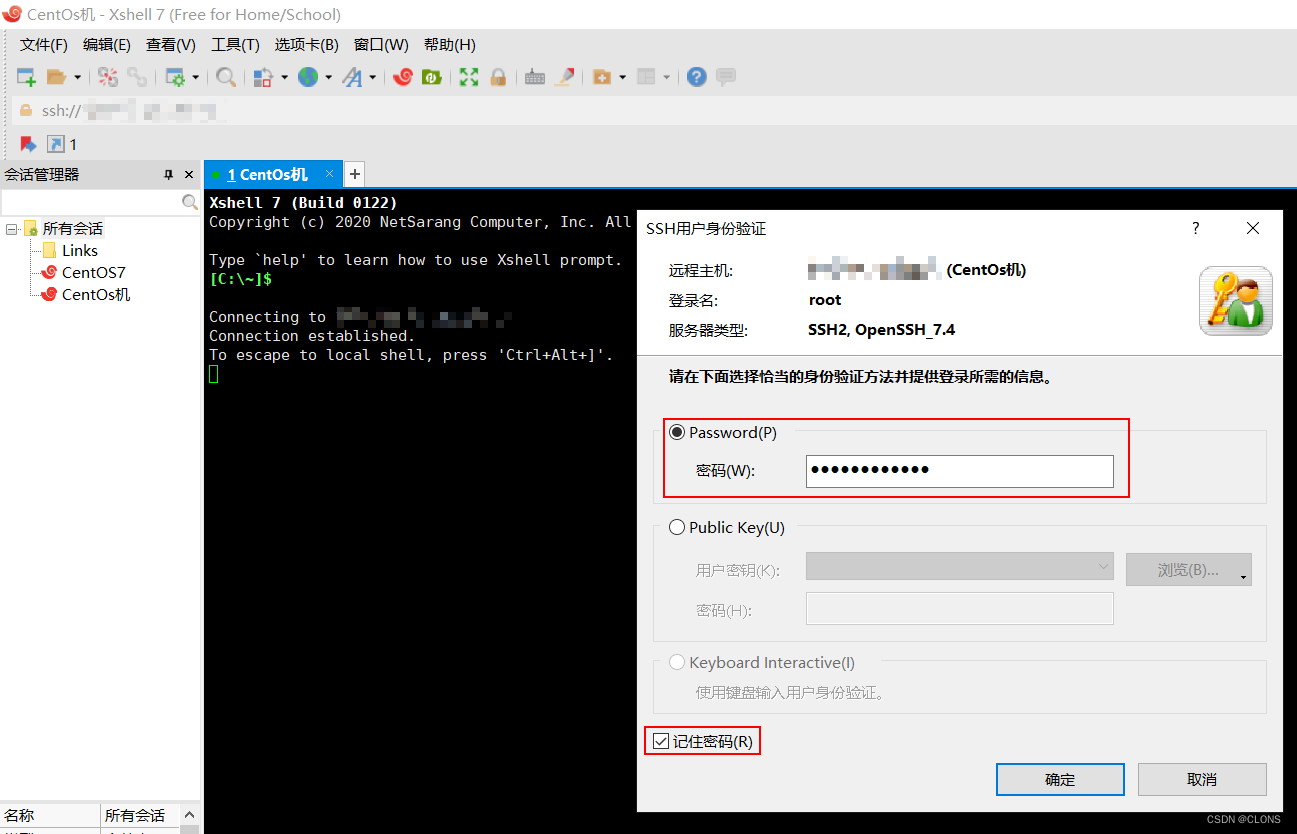Open the on-screen keyboard toolbar icon

point(533,77)
